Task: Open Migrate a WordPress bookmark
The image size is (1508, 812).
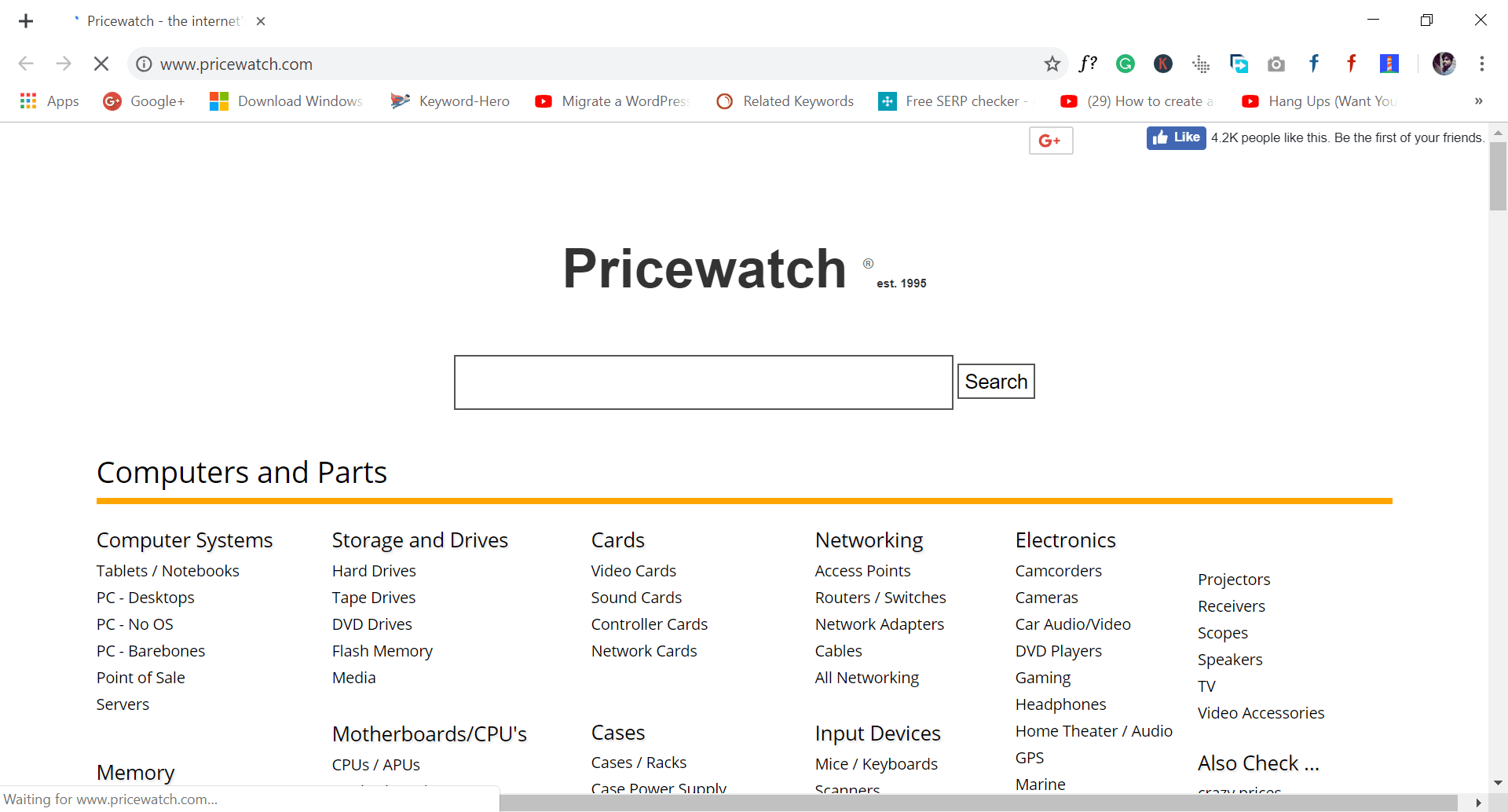Action: coord(612,101)
